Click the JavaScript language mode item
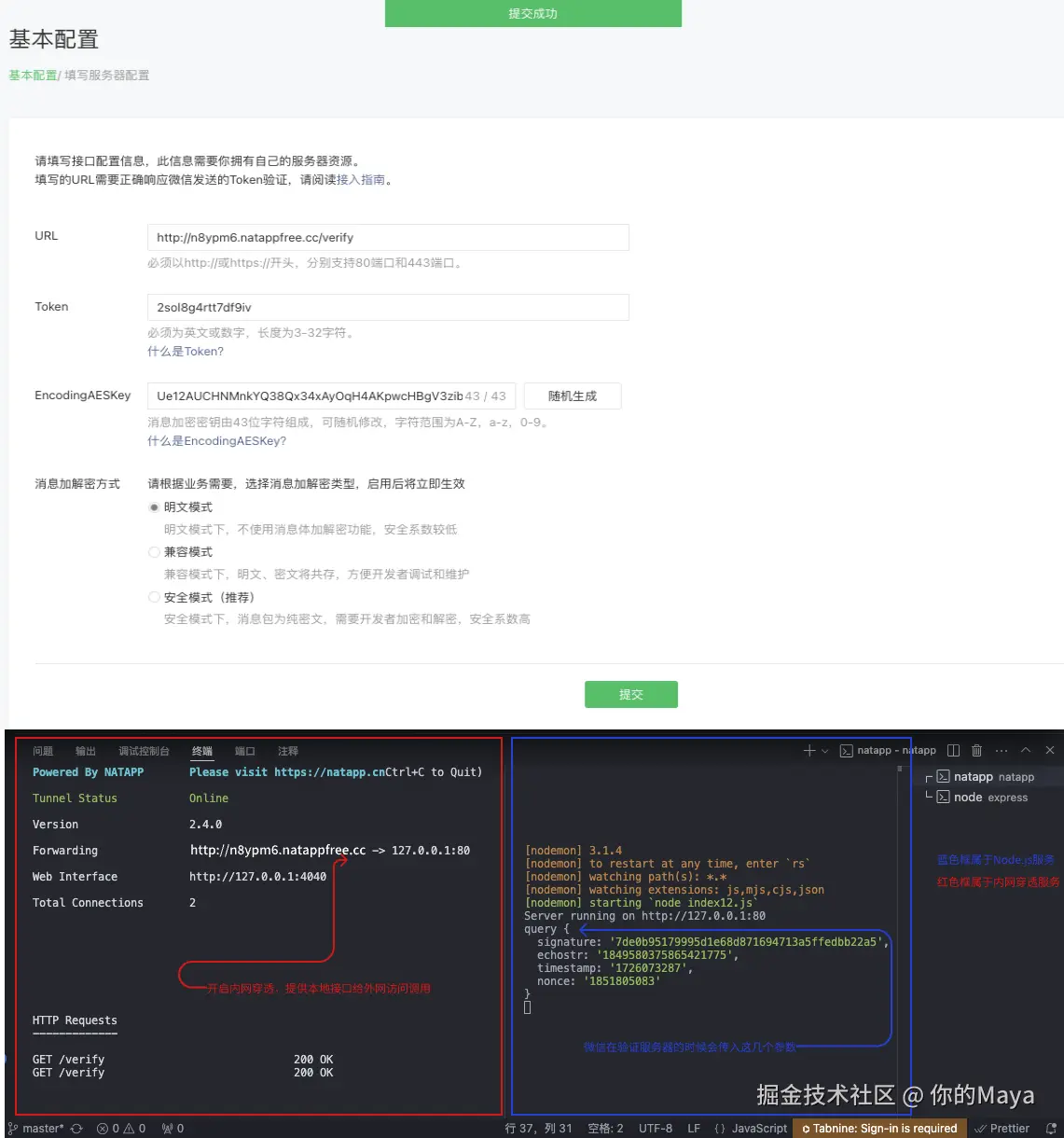 [751, 1129]
